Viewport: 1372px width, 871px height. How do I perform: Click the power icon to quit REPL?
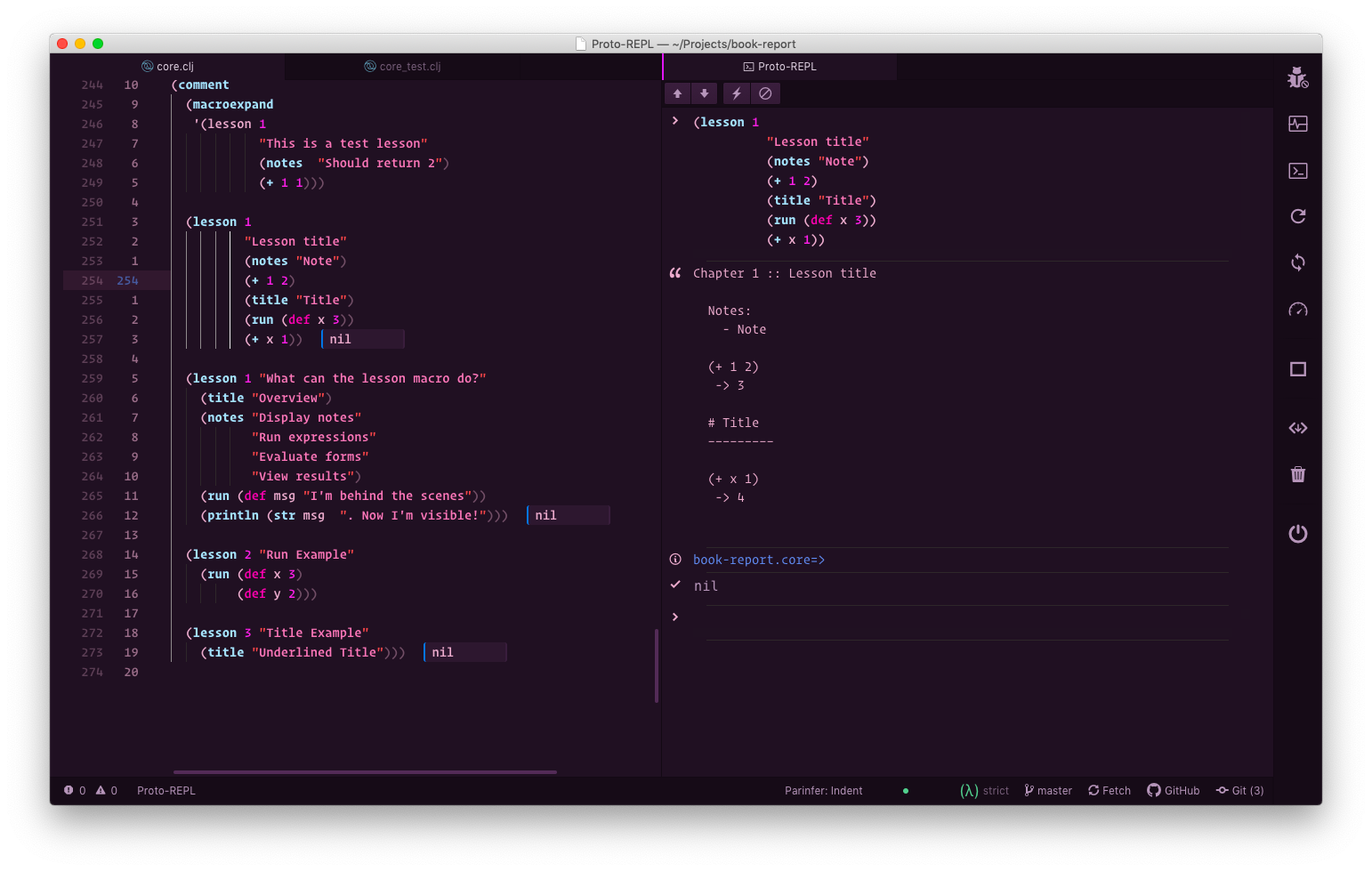tap(1297, 534)
